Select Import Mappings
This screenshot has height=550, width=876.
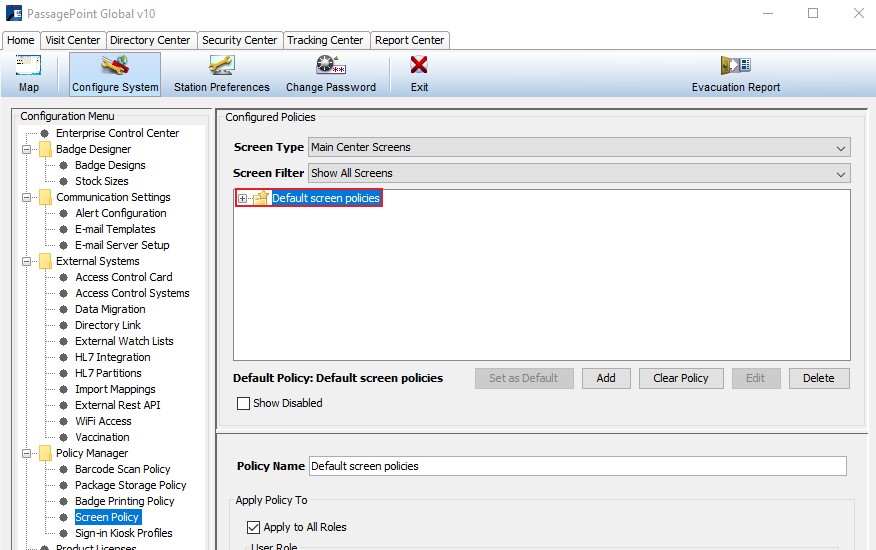click(x=115, y=390)
